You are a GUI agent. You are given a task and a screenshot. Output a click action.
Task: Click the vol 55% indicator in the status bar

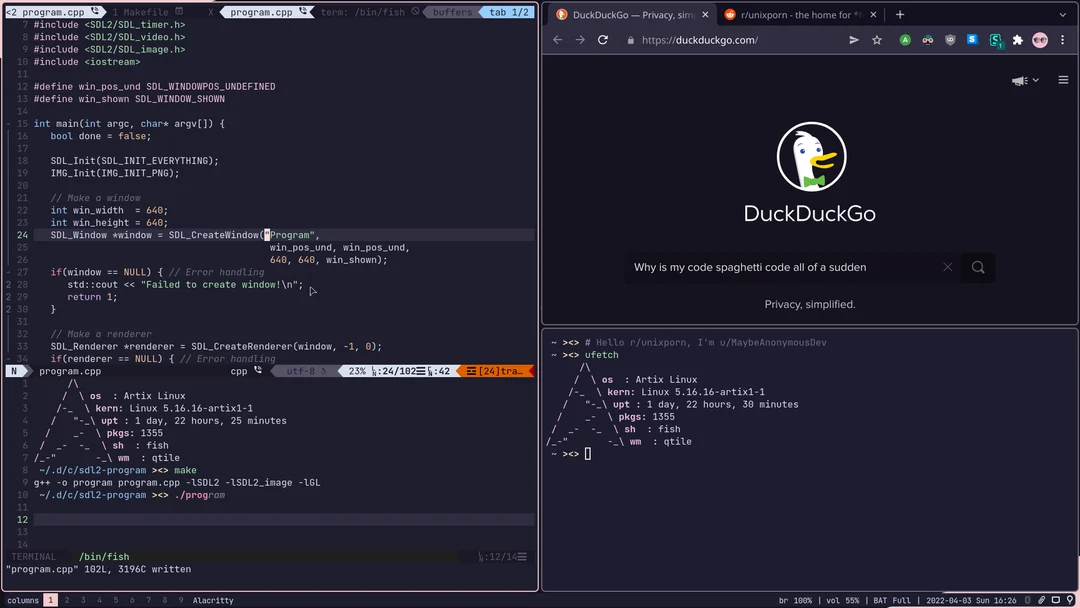click(842, 600)
